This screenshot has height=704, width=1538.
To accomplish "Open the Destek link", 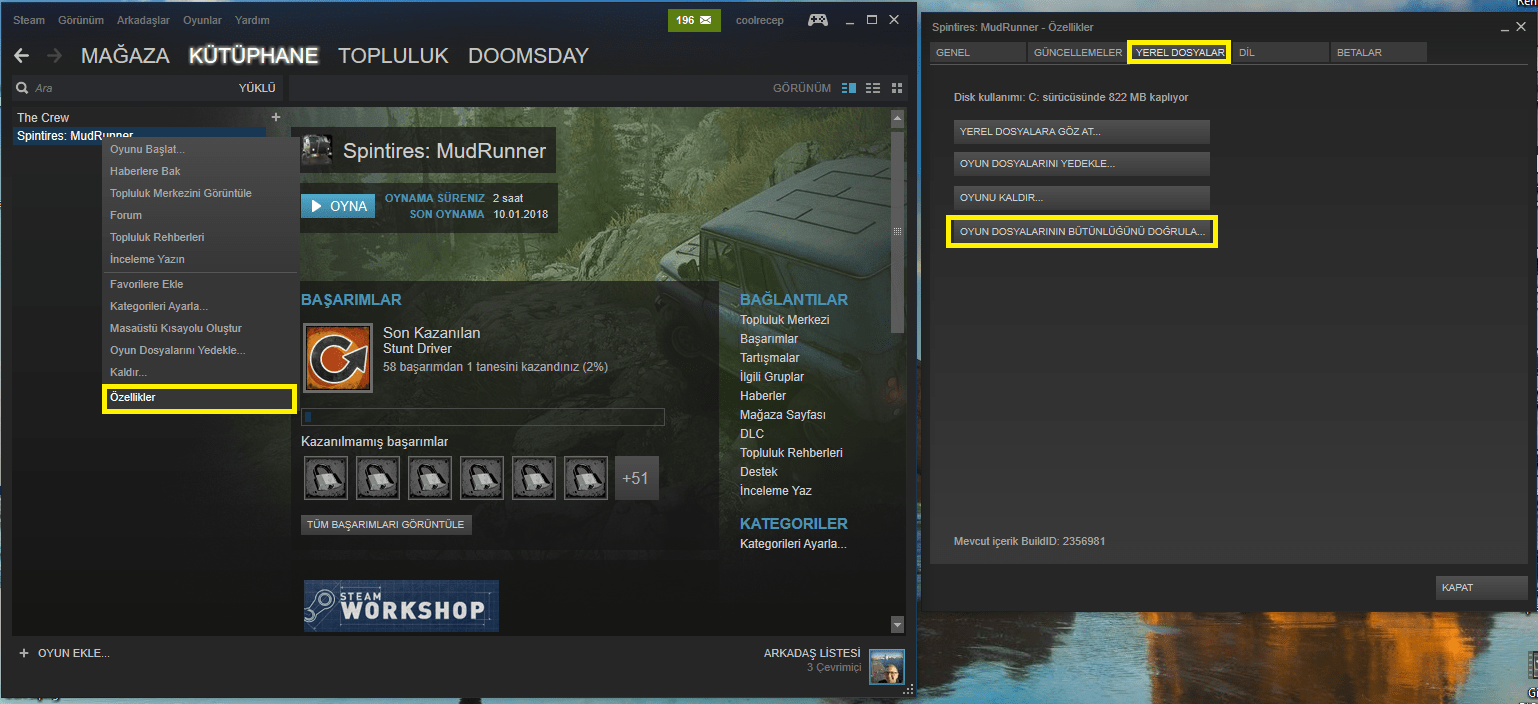I will (759, 472).
